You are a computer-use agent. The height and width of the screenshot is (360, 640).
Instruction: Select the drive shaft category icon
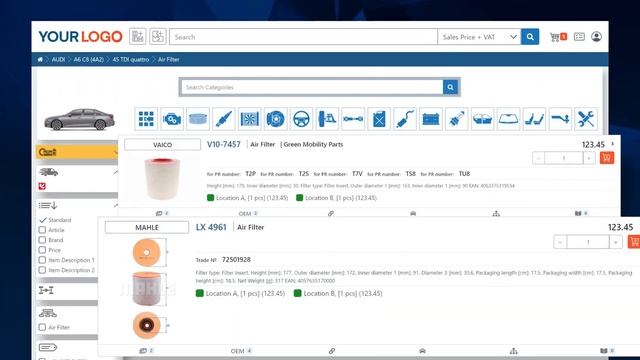coord(353,119)
